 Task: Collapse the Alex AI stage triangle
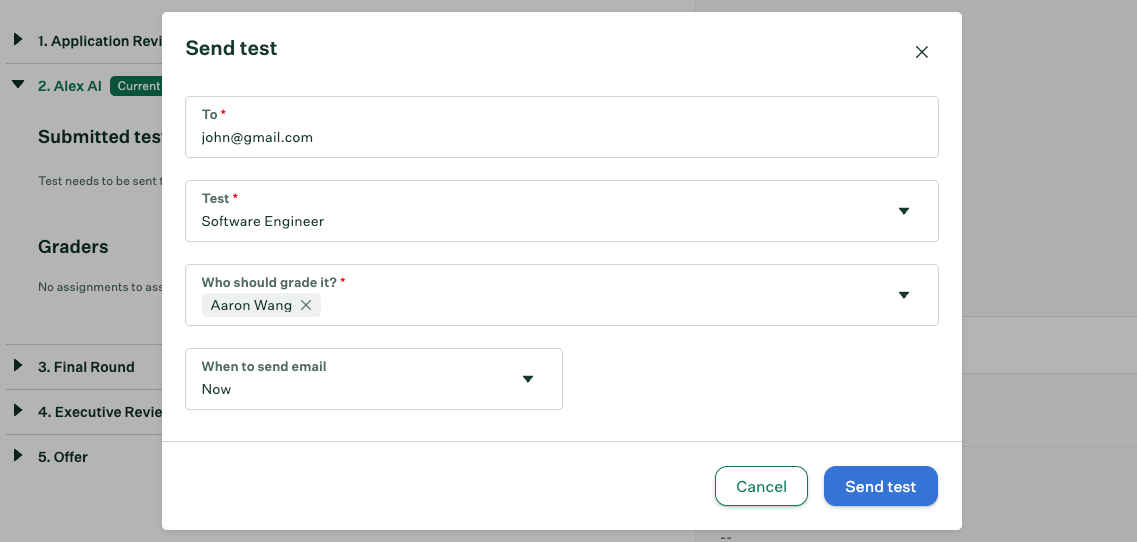tap(17, 85)
